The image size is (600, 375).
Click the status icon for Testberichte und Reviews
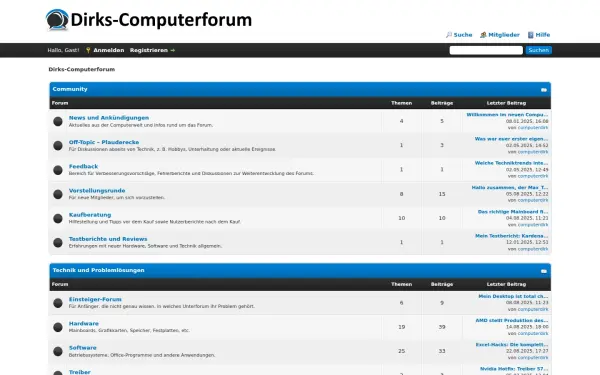click(58, 242)
